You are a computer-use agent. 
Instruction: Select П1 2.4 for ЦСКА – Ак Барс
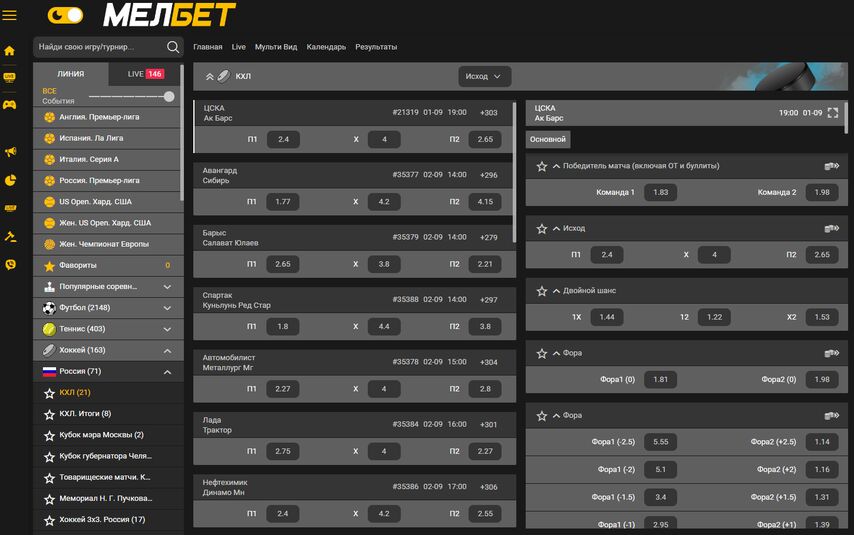coord(283,139)
